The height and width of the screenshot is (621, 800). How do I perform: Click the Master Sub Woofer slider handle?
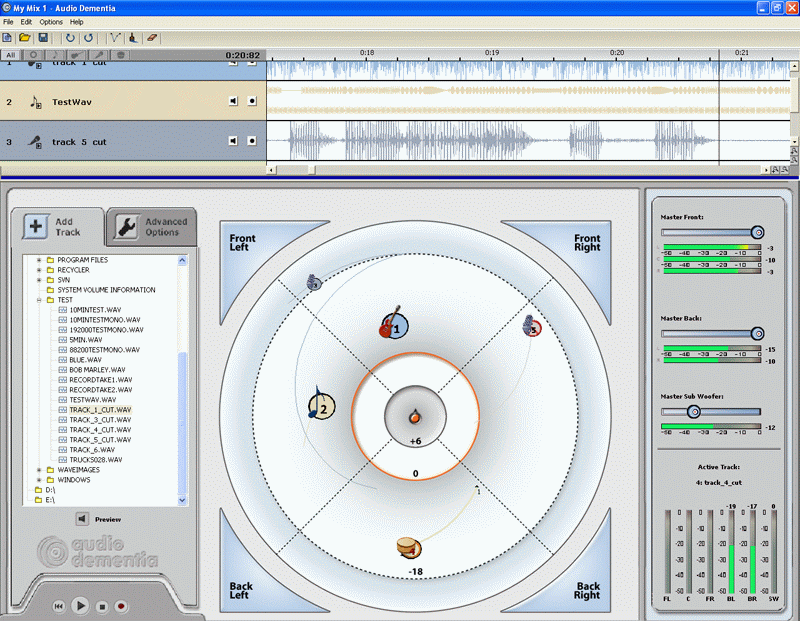(x=693, y=411)
